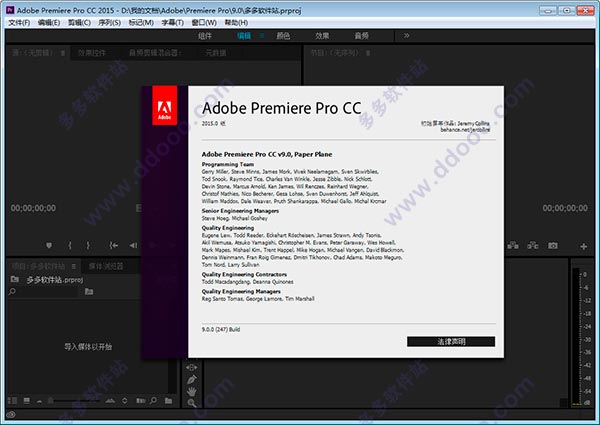Screen dimensions: 600x425
Task: Add a marker in the Source monitor
Action: click(49, 245)
